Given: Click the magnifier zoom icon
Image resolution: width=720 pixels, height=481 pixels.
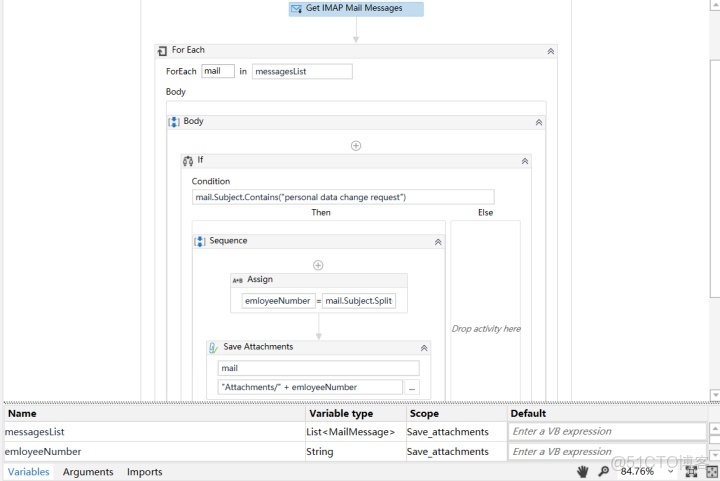Looking at the screenshot, I should coord(604,471).
